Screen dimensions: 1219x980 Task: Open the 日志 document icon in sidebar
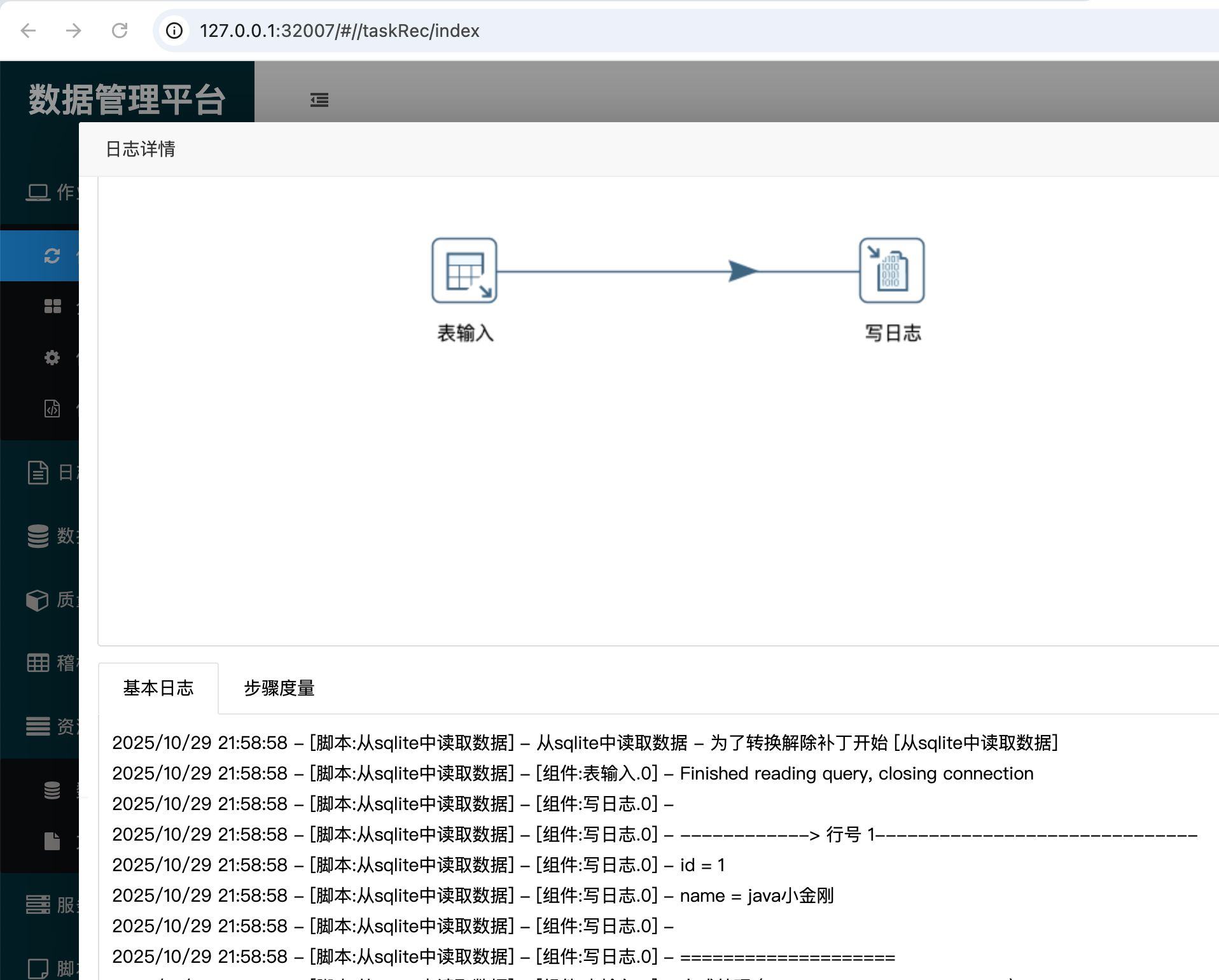[38, 472]
